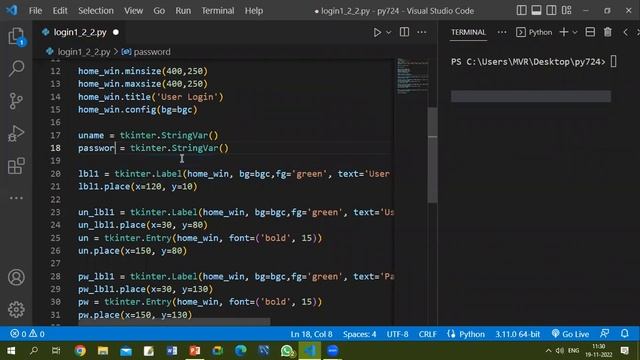Close unsaved tab via dot indicator
The width and height of the screenshot is (640, 360).
(116, 32)
